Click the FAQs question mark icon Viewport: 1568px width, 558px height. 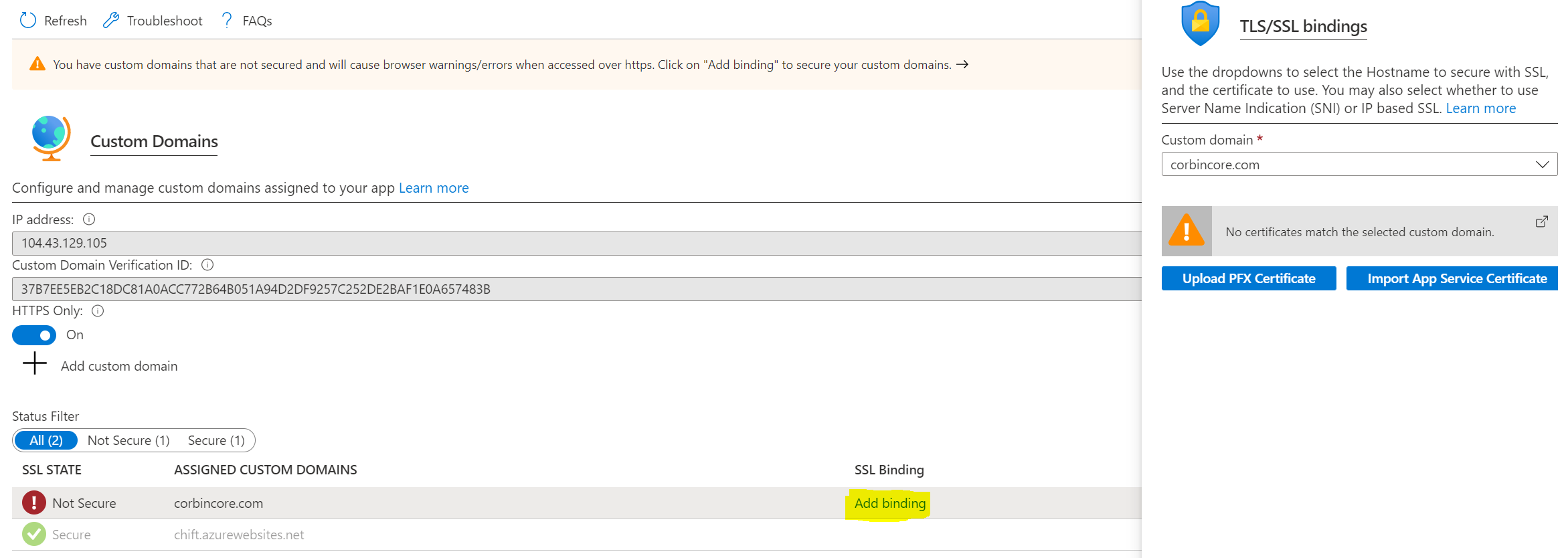[227, 21]
